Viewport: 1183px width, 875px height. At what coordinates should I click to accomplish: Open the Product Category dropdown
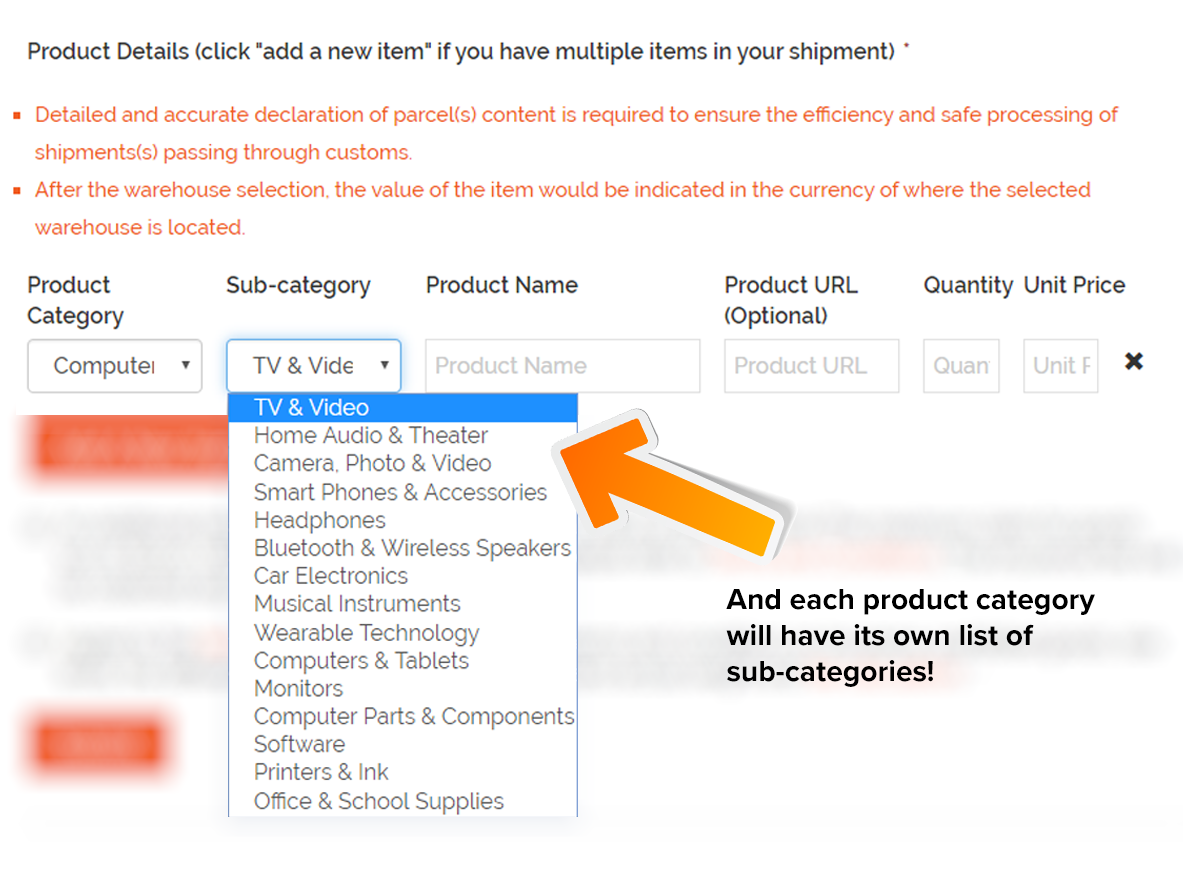point(115,366)
